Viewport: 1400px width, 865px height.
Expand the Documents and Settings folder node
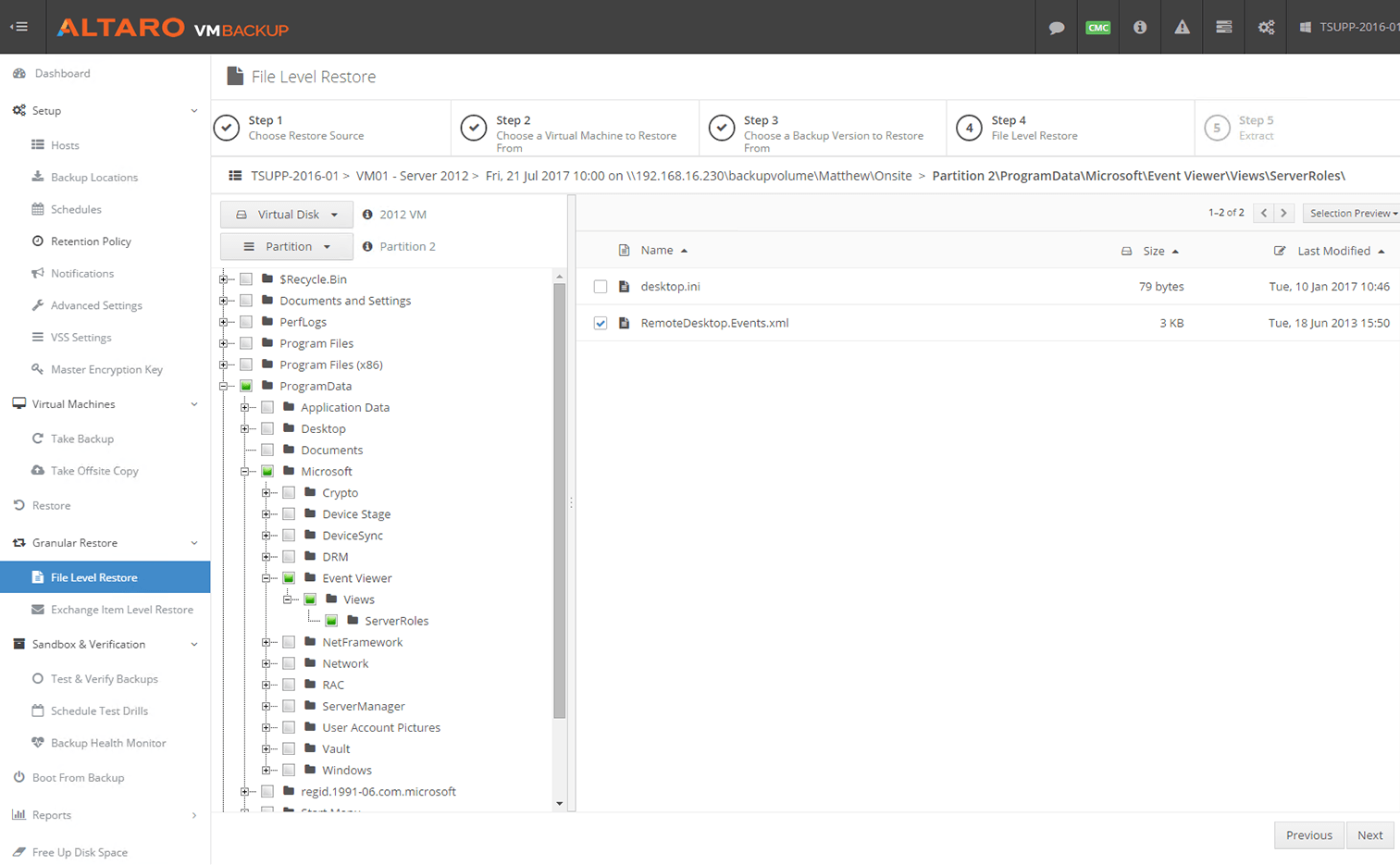pyautogui.click(x=224, y=301)
